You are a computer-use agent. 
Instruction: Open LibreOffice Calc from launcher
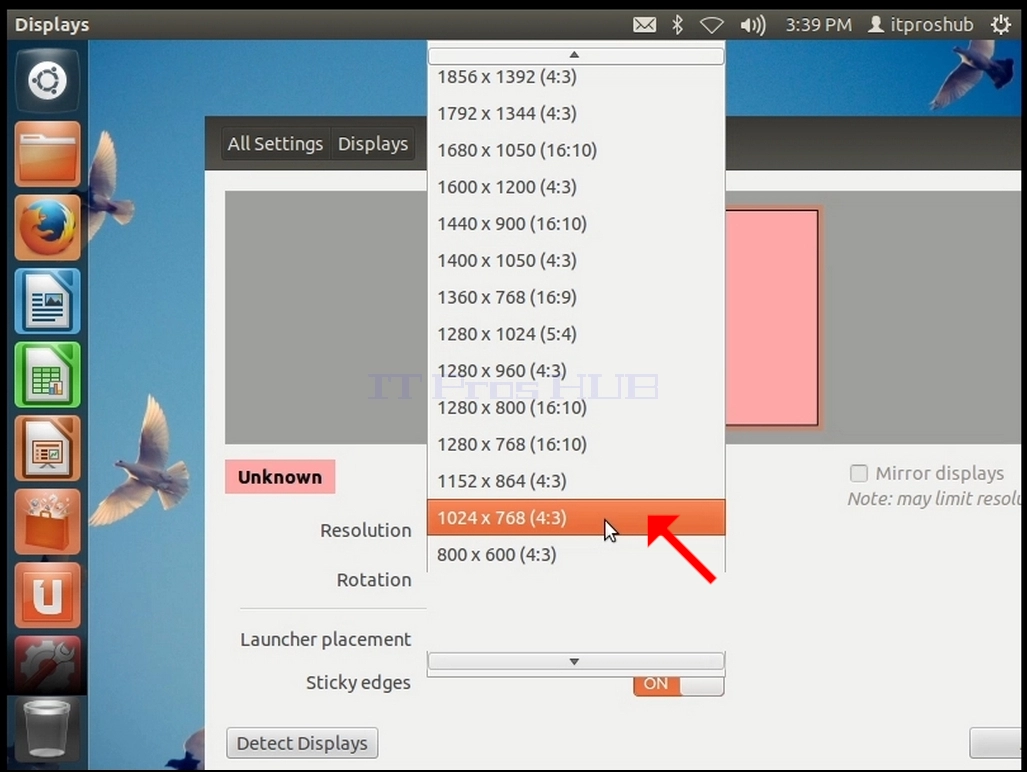[47, 375]
